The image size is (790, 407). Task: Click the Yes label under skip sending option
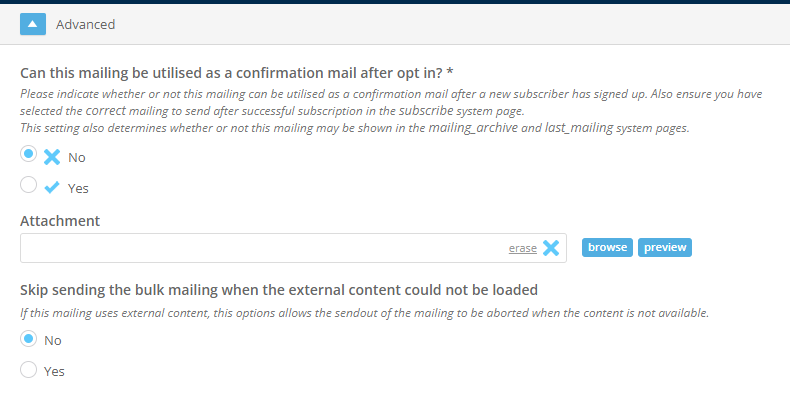pos(54,371)
